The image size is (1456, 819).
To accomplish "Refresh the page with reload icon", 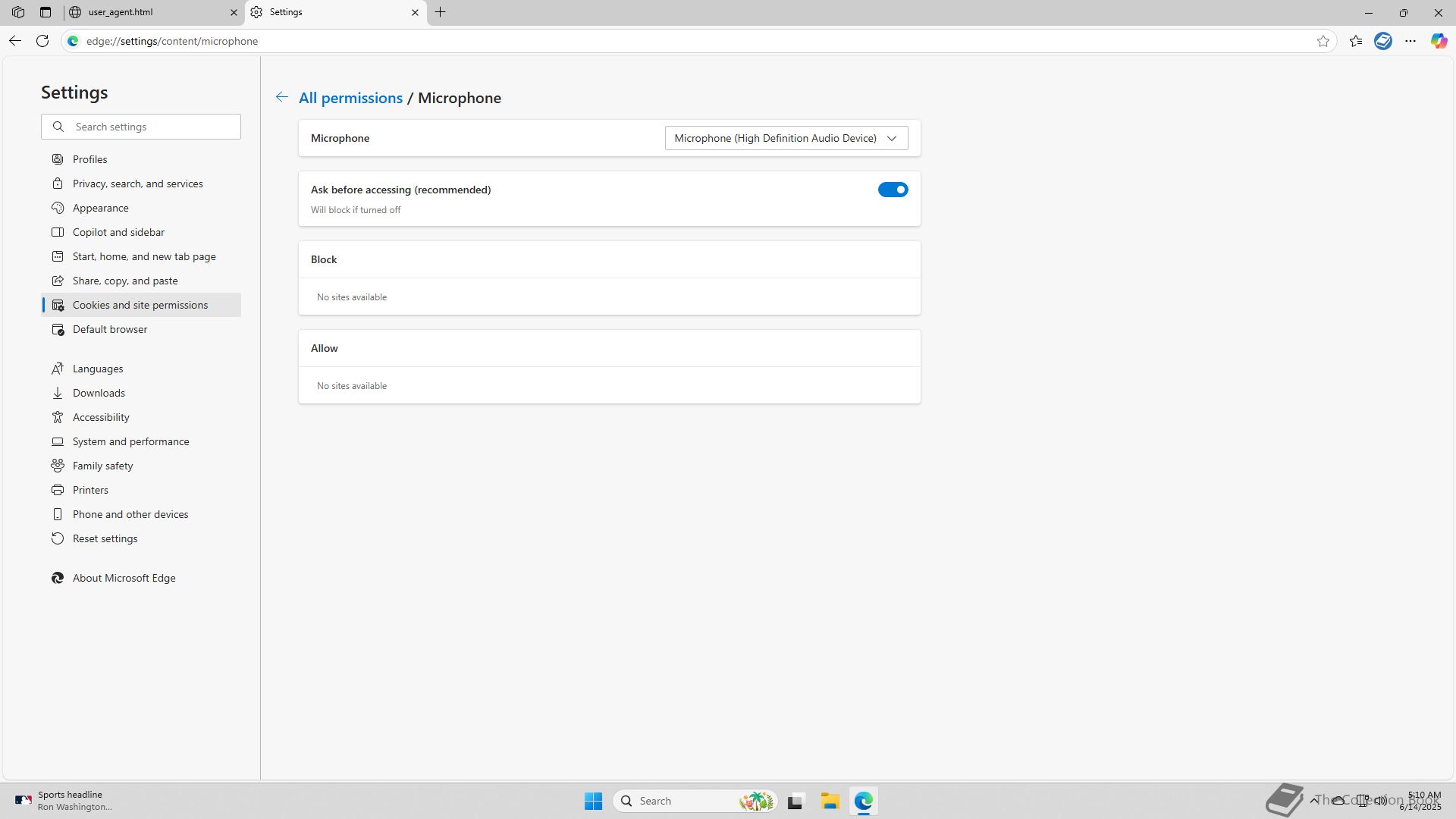I will 42,41.
